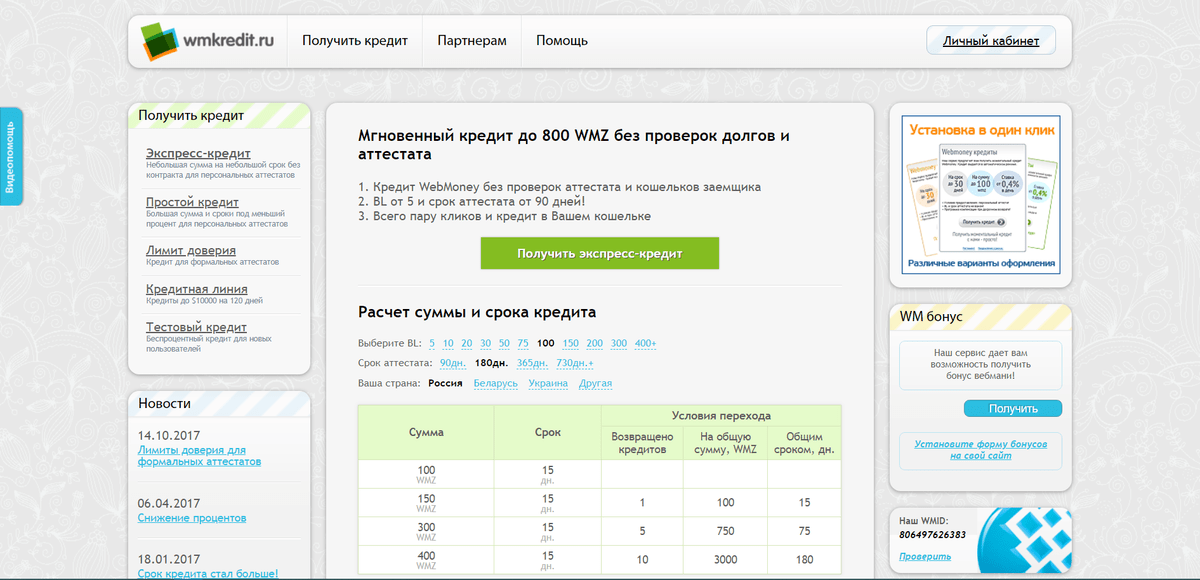The image size is (1200, 580).
Task: Open Экспресс-кредит sidebar link
Action: 198,153
